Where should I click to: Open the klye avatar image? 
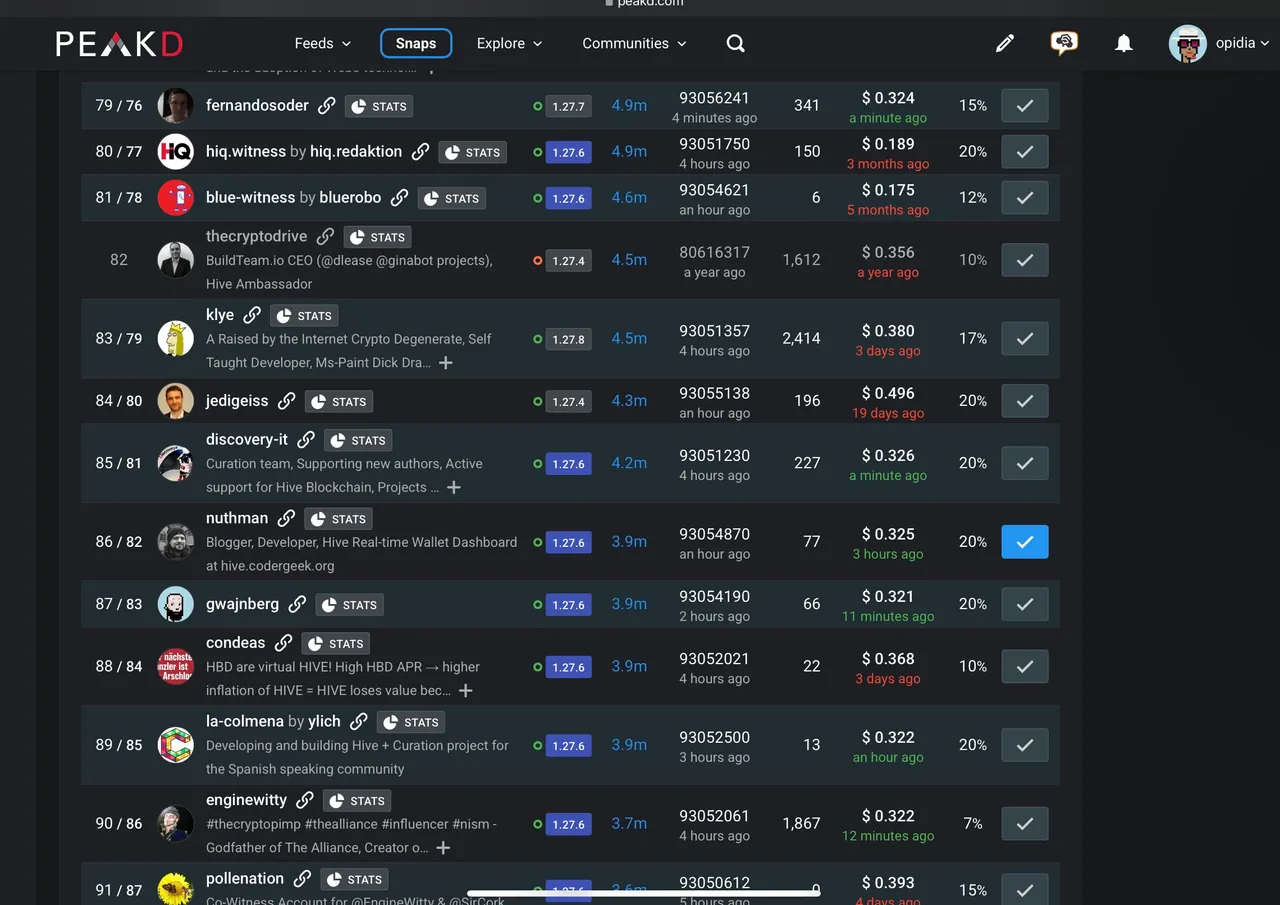(176, 338)
